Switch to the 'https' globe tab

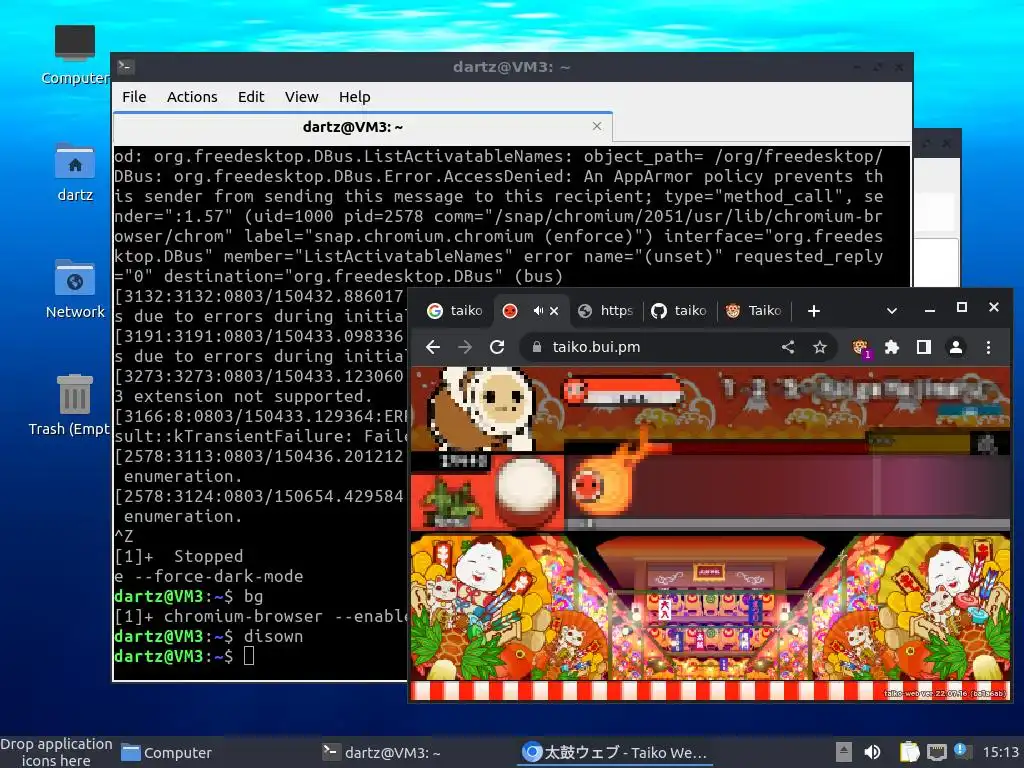coord(605,311)
